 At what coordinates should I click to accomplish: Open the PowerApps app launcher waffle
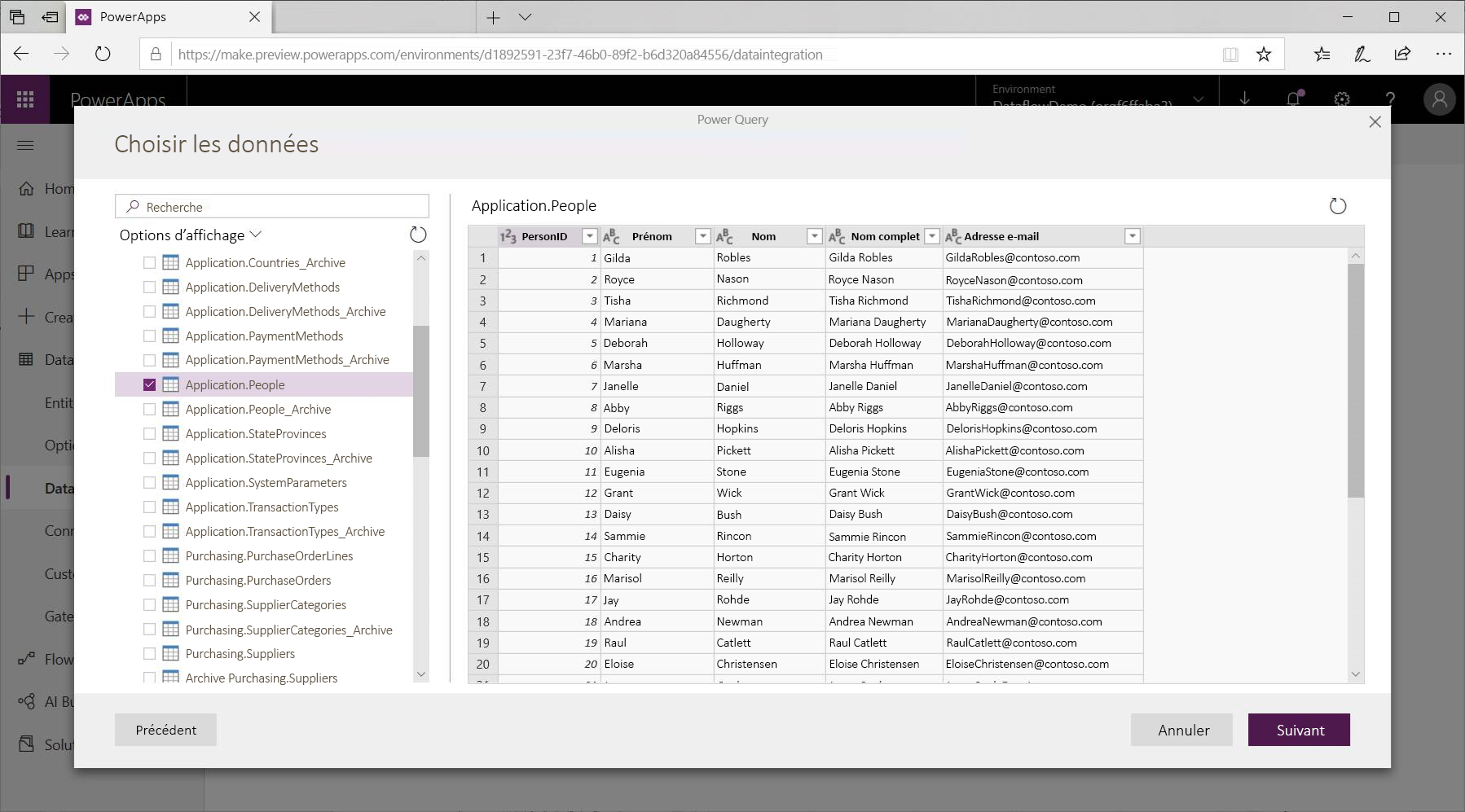point(25,99)
